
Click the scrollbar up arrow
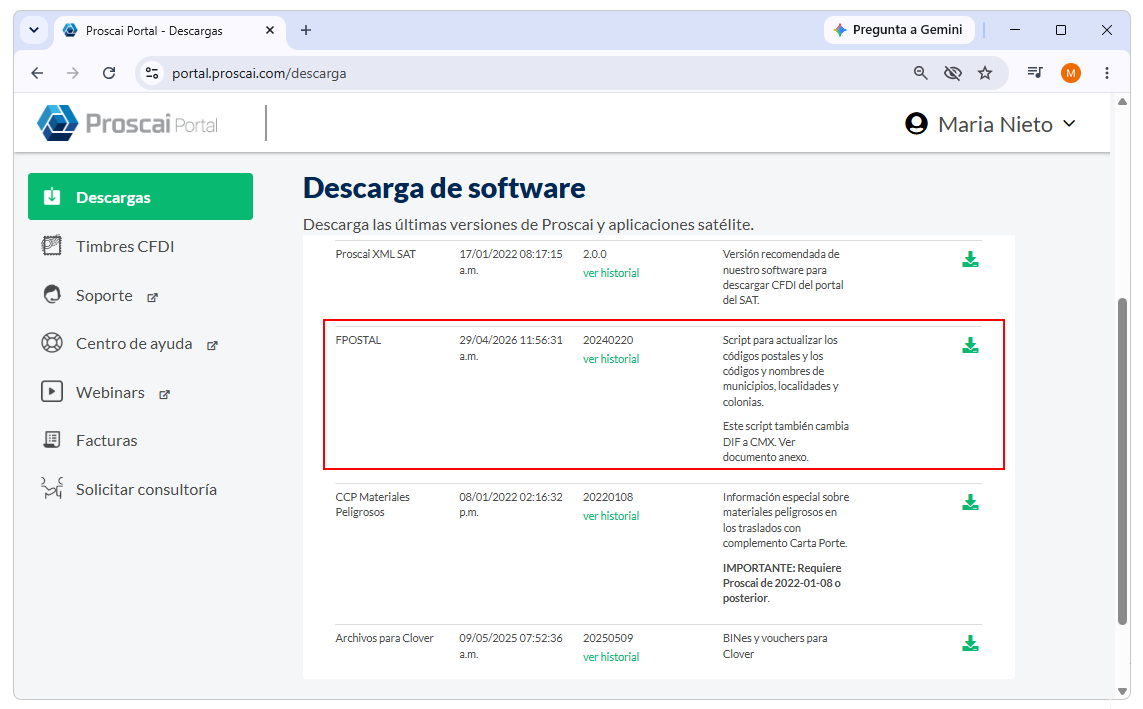tap(1123, 102)
